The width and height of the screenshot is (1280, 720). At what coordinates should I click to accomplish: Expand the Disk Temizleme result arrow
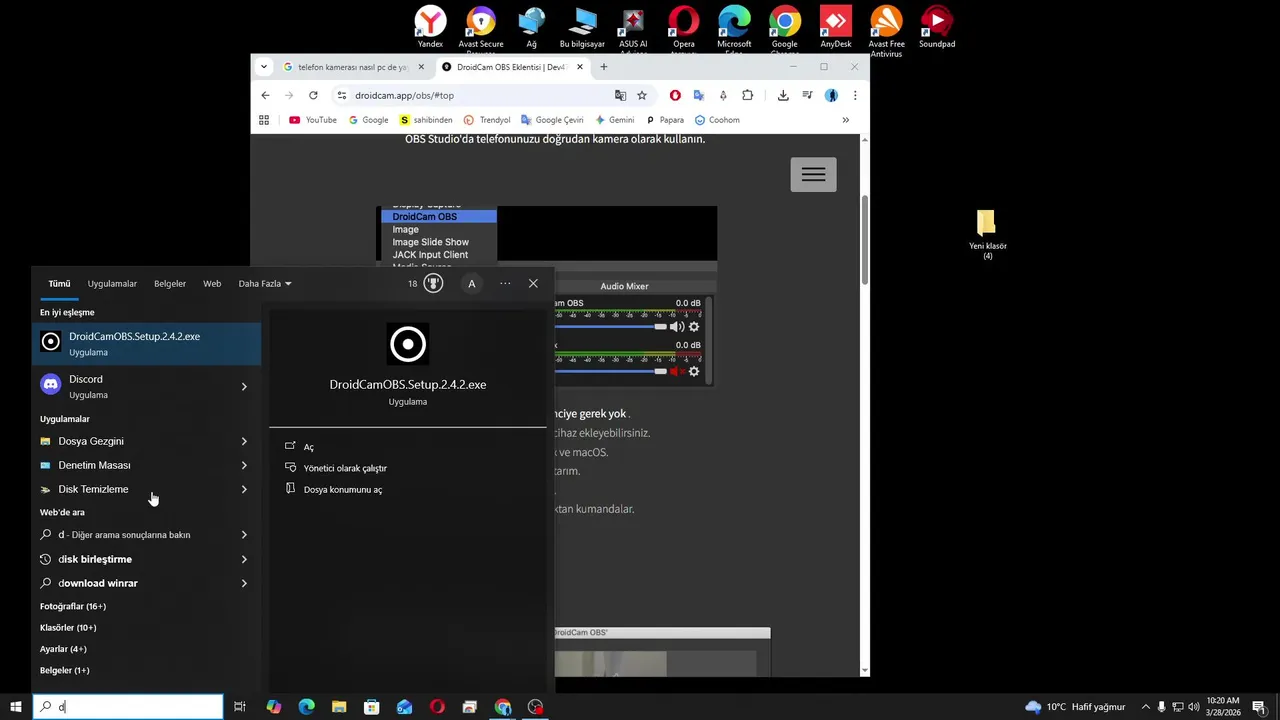click(244, 489)
